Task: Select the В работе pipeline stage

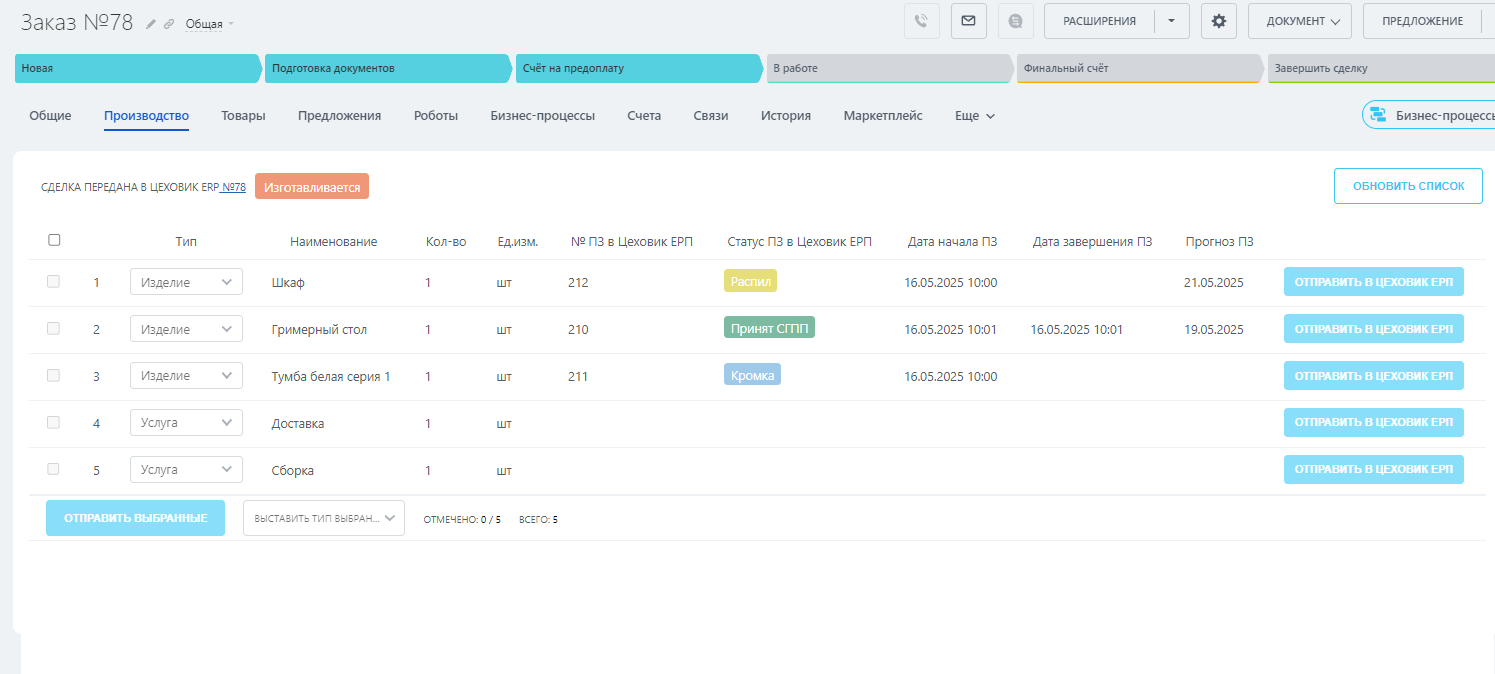Action: [888, 69]
